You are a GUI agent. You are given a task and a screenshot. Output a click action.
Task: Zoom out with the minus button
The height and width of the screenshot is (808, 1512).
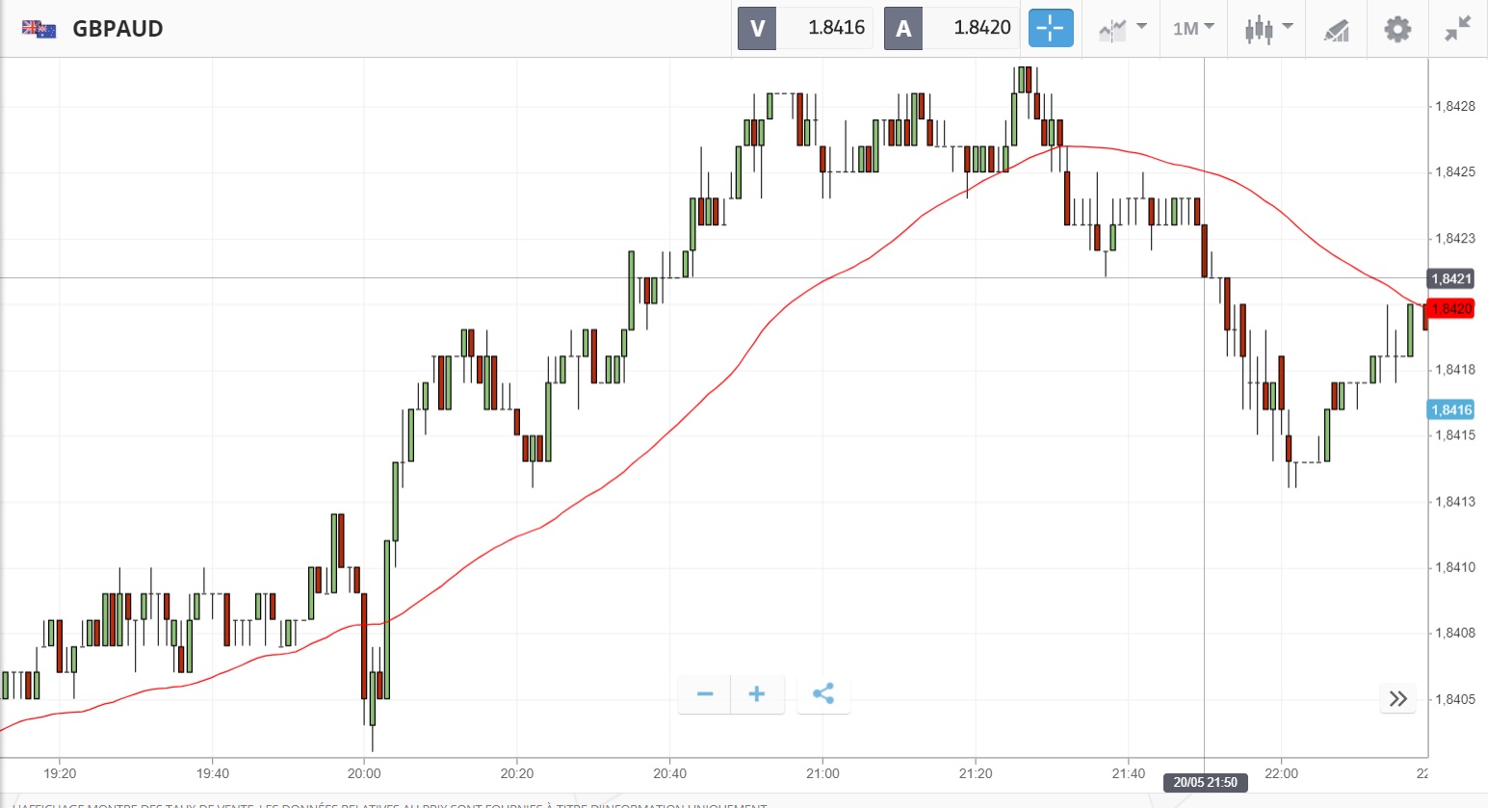coord(705,693)
